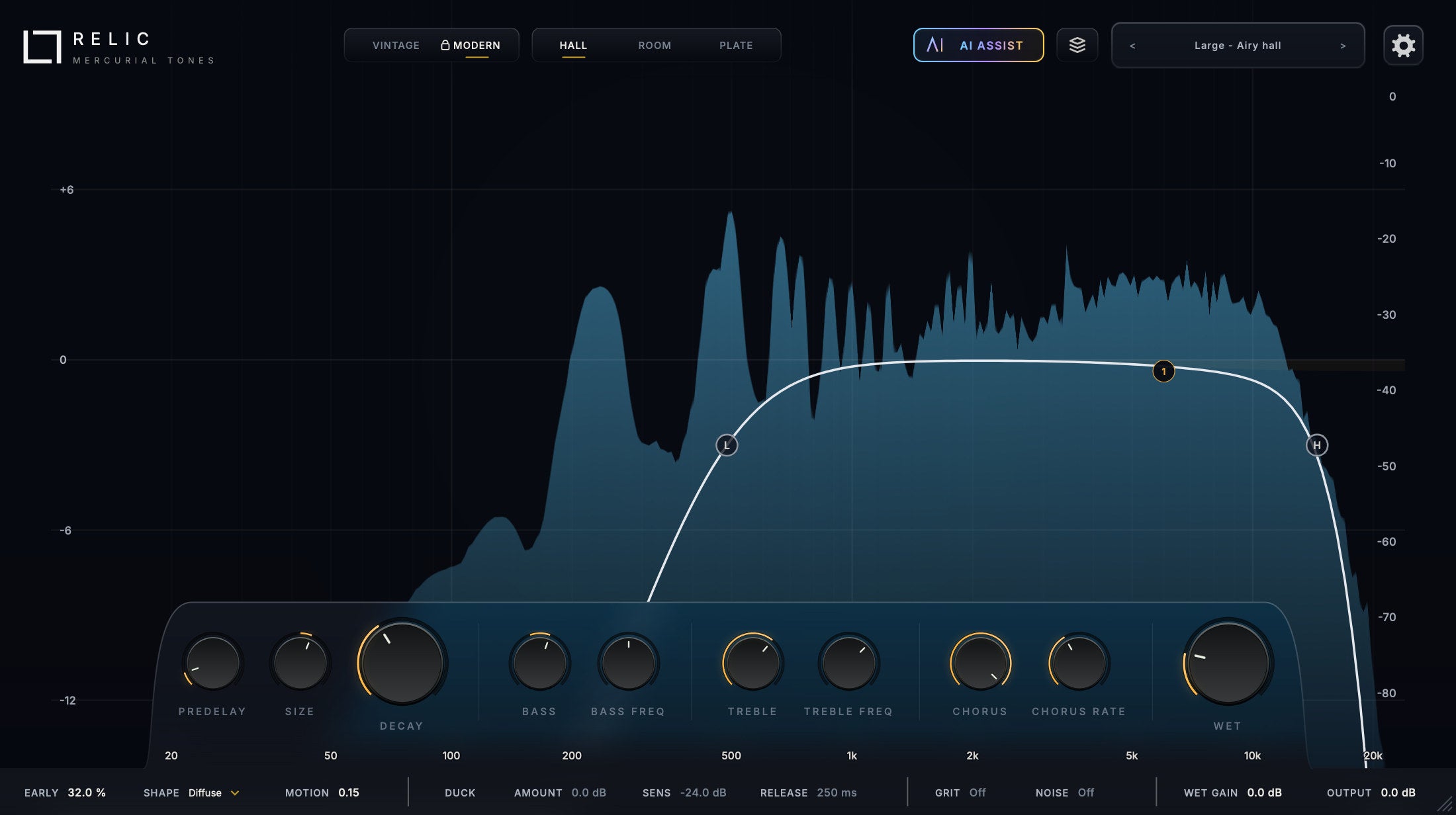Image resolution: width=1456 pixels, height=815 pixels.
Task: Click the Chorus Rate knob
Action: click(1079, 662)
